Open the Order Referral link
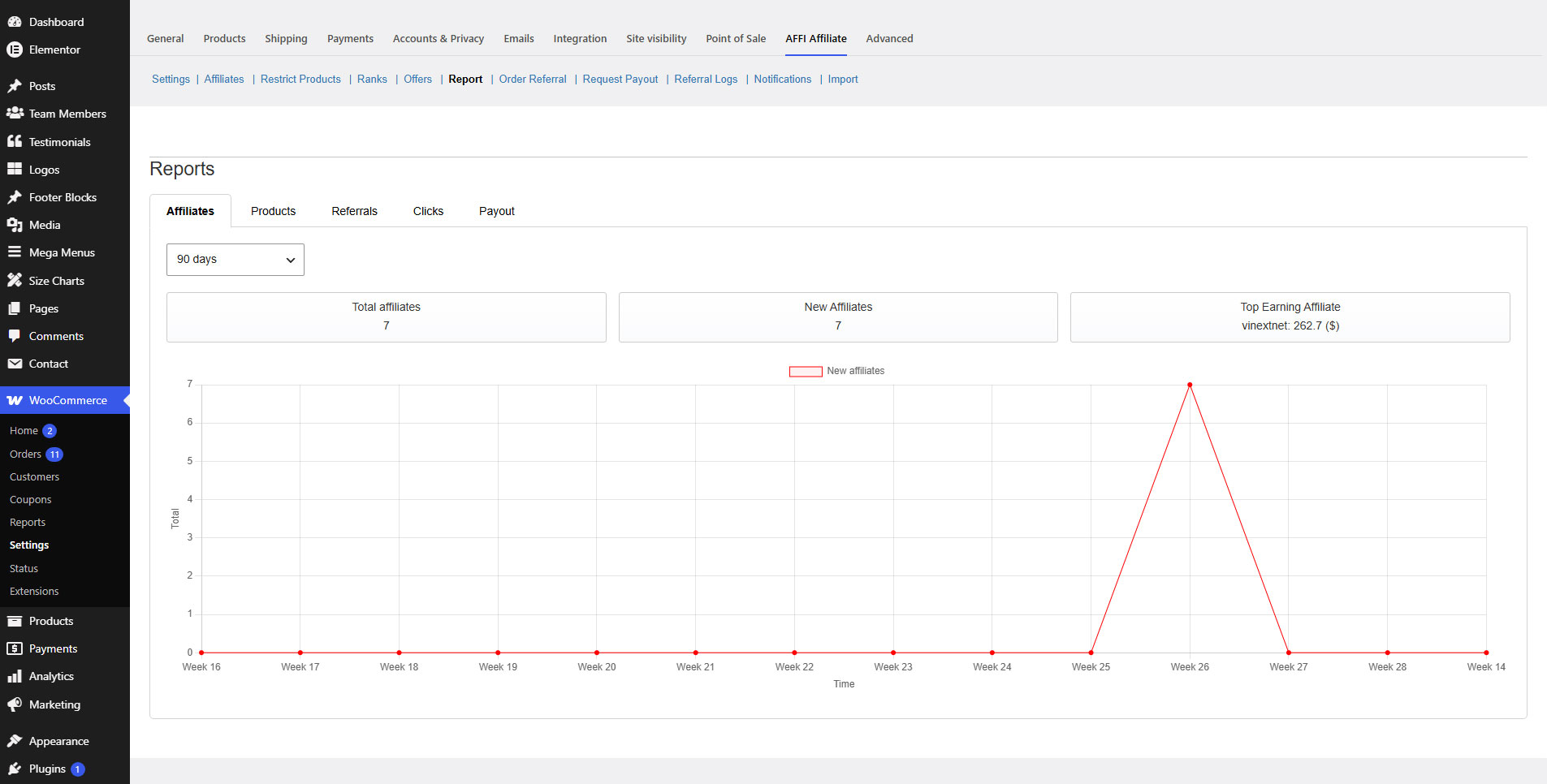The height and width of the screenshot is (784, 1547). tap(533, 79)
